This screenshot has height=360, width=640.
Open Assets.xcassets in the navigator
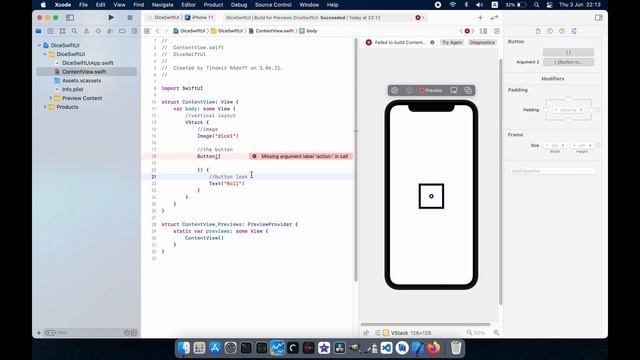pyautogui.click(x=81, y=80)
